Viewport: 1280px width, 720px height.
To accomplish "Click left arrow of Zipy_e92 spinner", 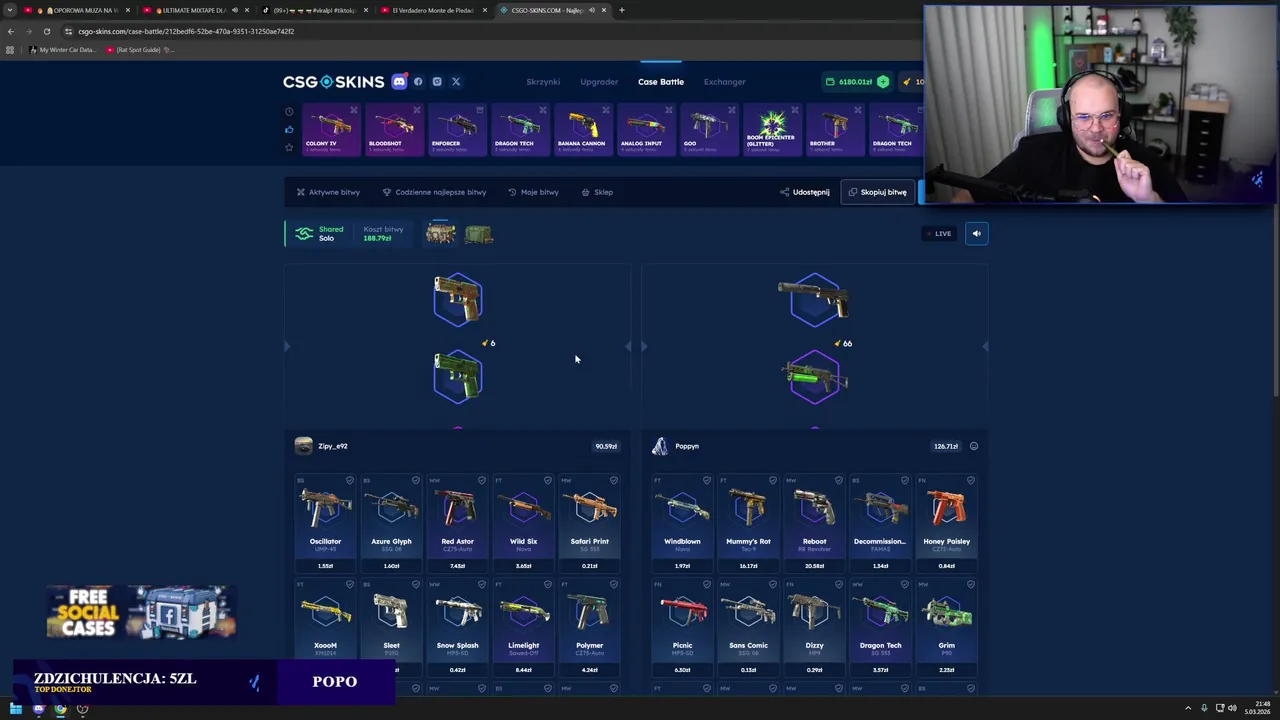I will click(287, 346).
